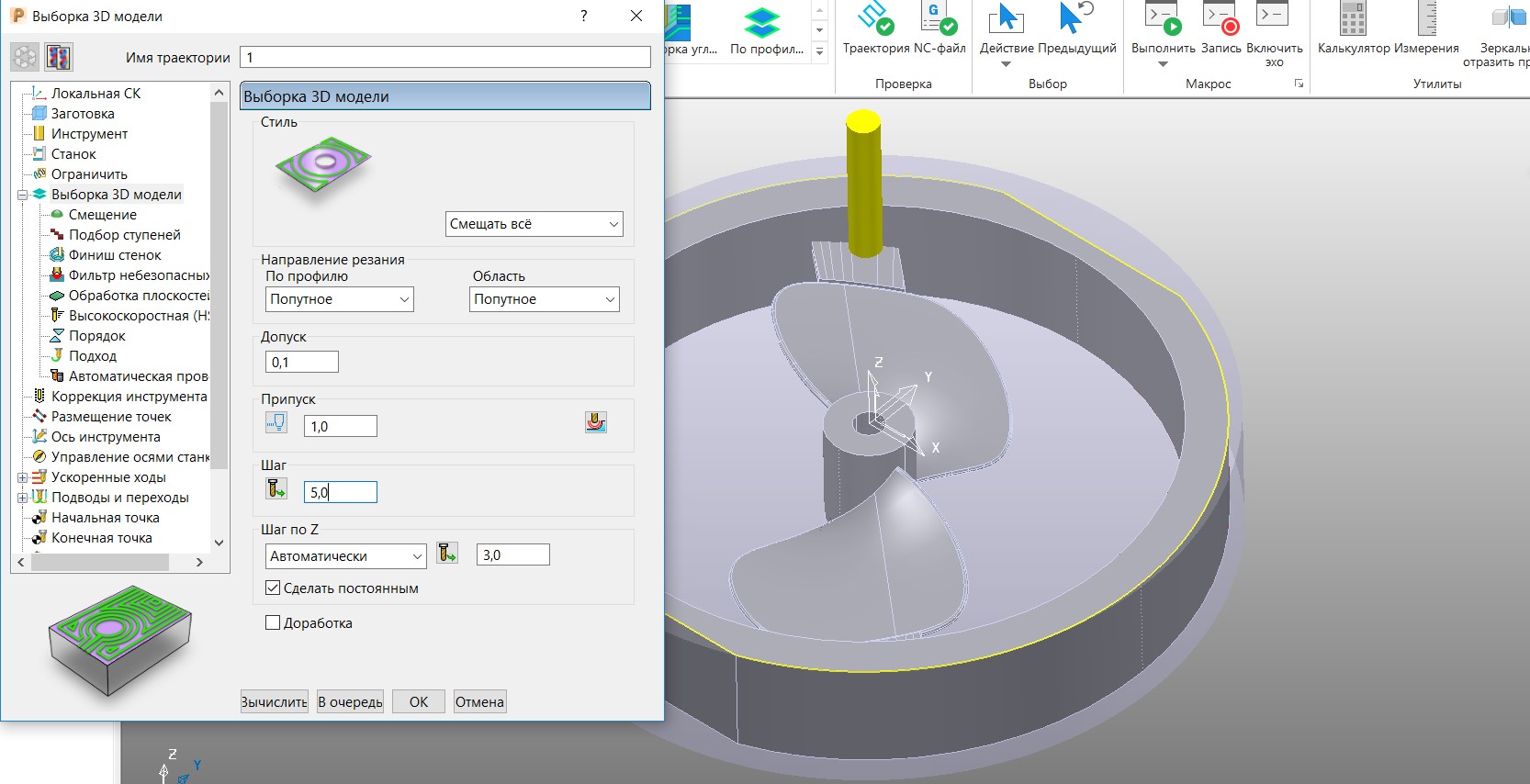Viewport: 1530px width, 784px height.
Task: Open the dialog help question mark
Action: pyautogui.click(x=583, y=16)
